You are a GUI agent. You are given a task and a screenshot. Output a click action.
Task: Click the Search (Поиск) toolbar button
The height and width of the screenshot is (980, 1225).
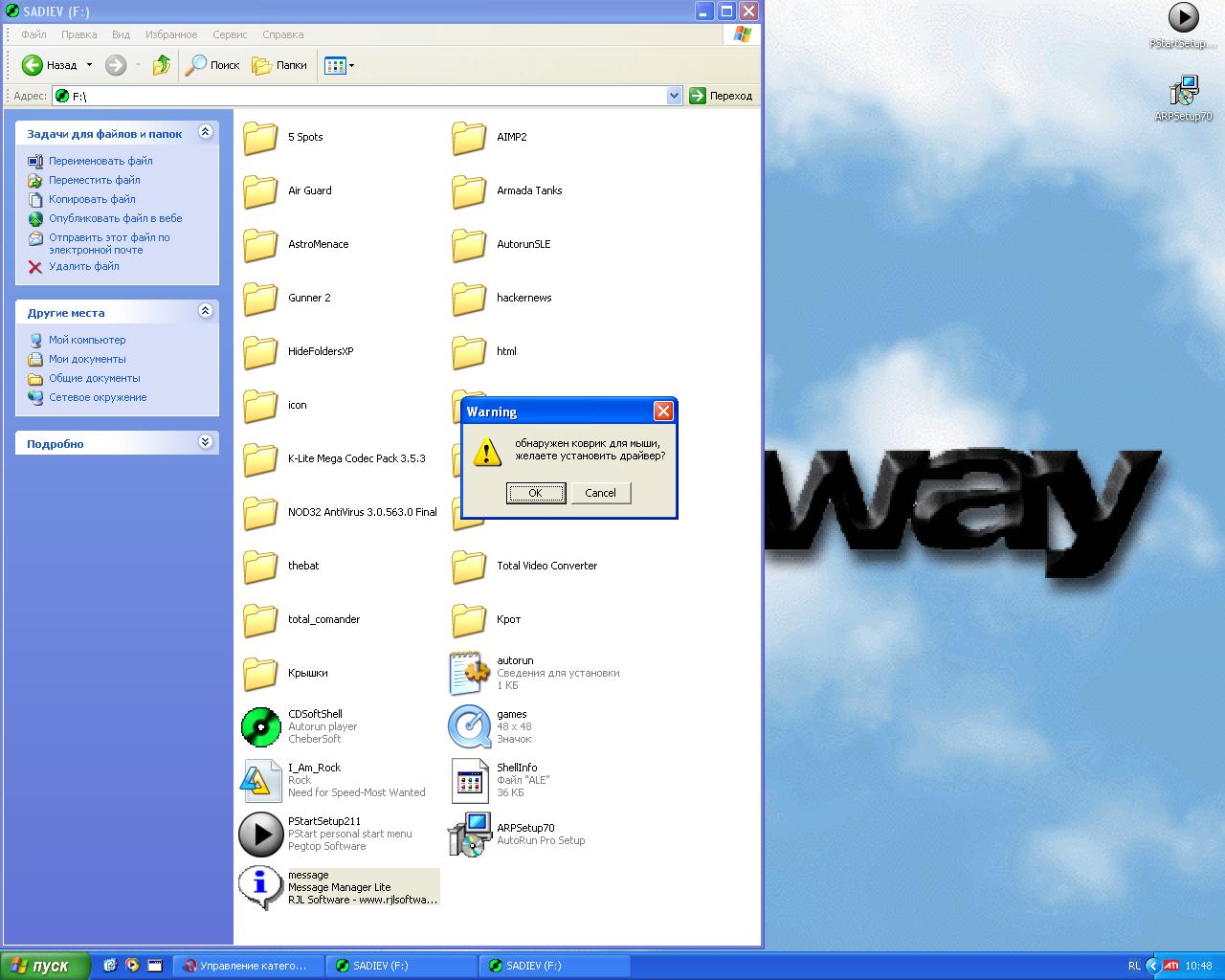pos(212,65)
